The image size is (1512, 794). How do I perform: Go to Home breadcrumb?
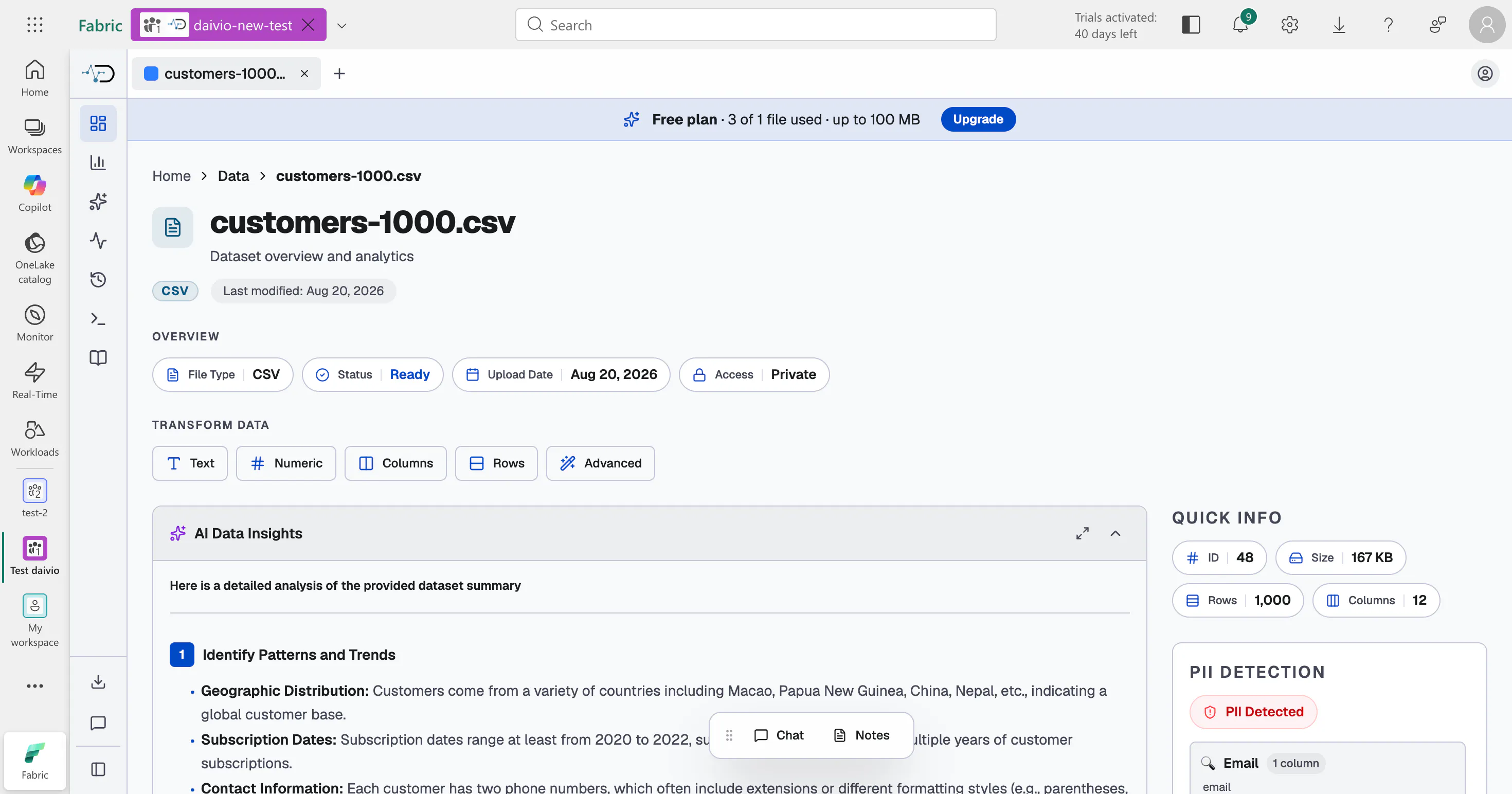coord(171,176)
